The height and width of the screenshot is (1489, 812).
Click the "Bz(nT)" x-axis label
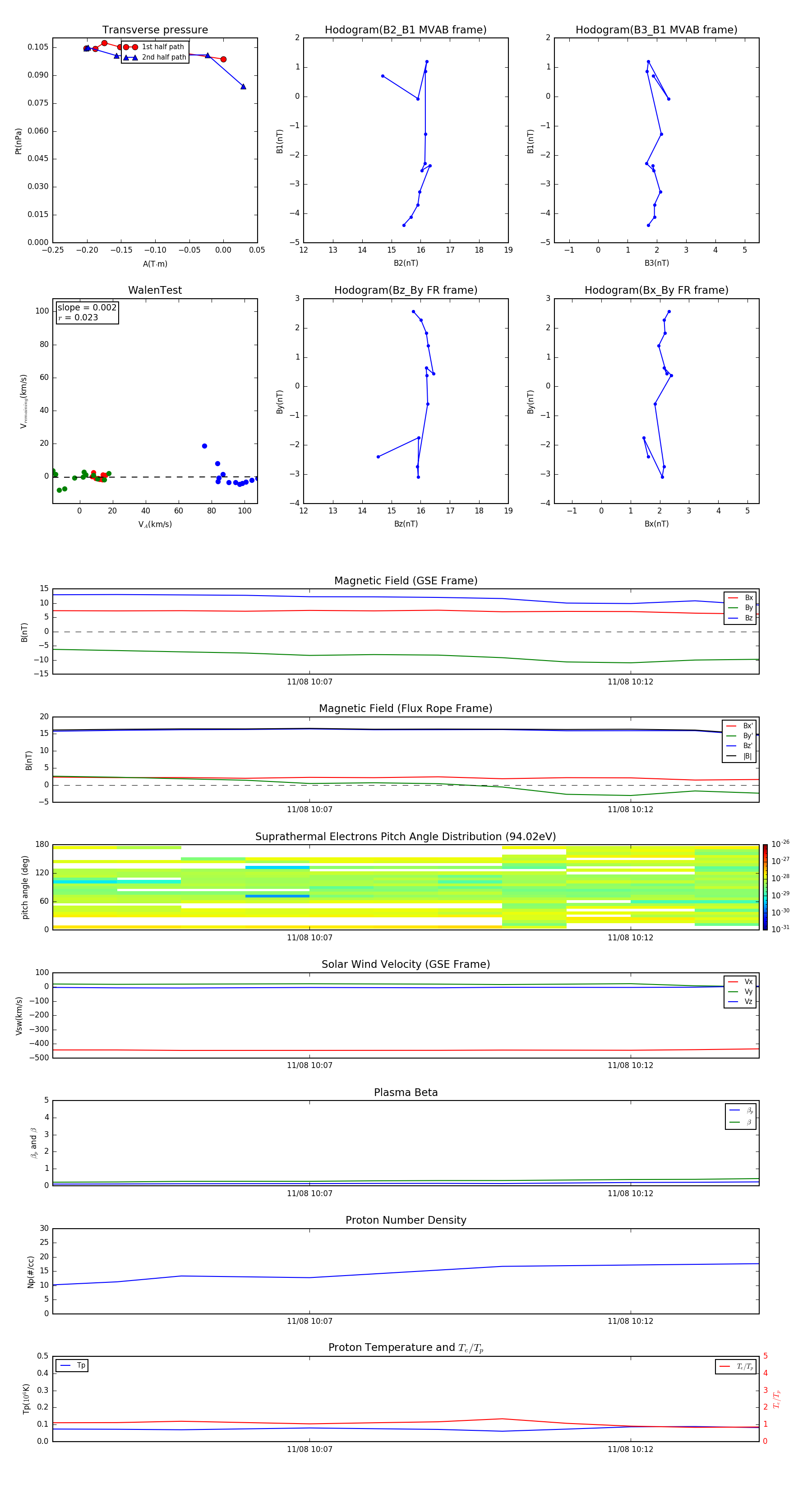[406, 524]
